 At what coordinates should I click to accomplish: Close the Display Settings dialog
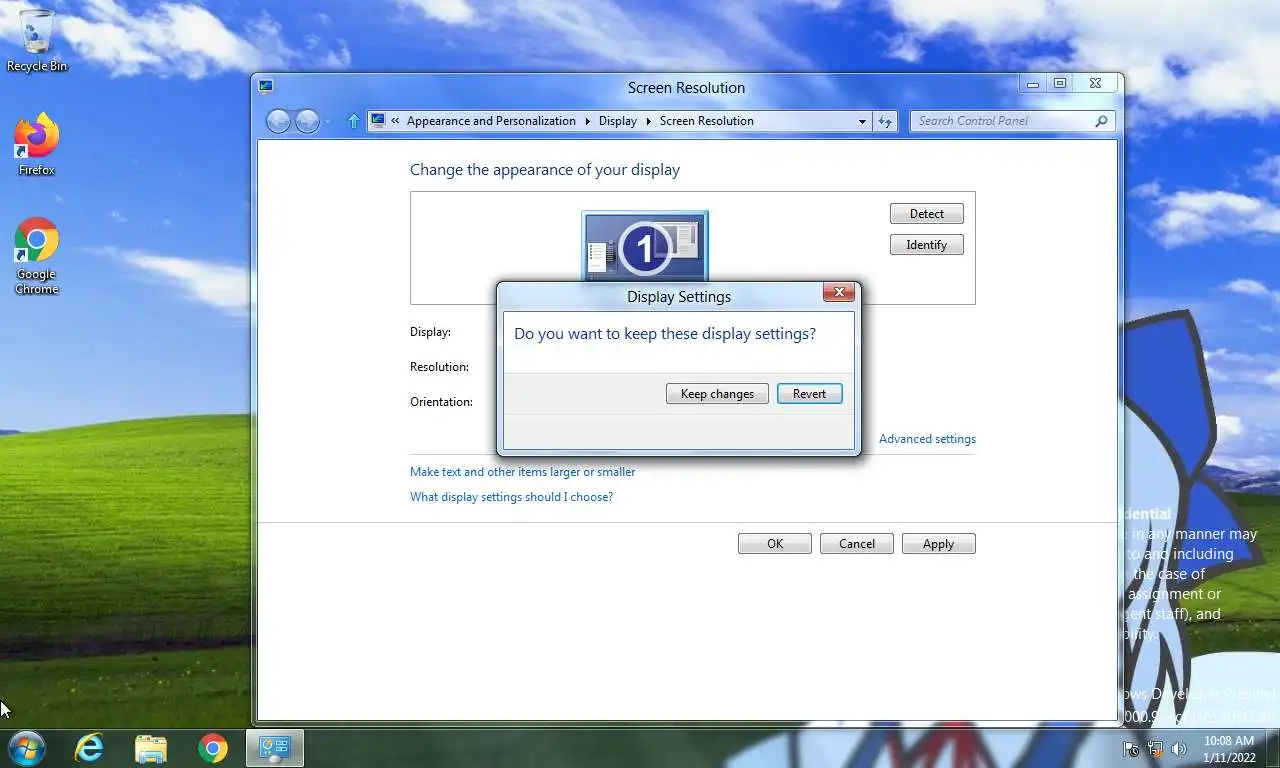point(839,292)
